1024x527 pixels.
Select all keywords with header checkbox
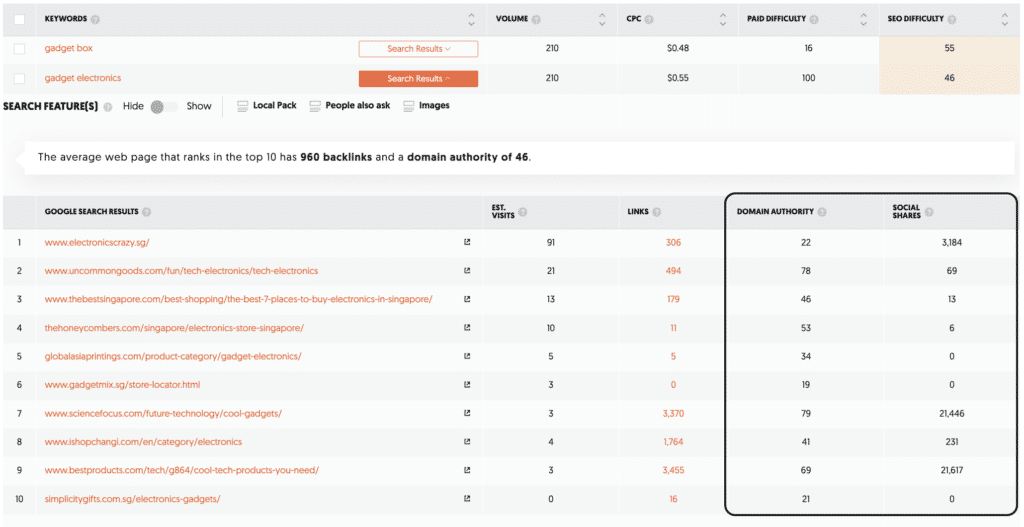coord(20,19)
